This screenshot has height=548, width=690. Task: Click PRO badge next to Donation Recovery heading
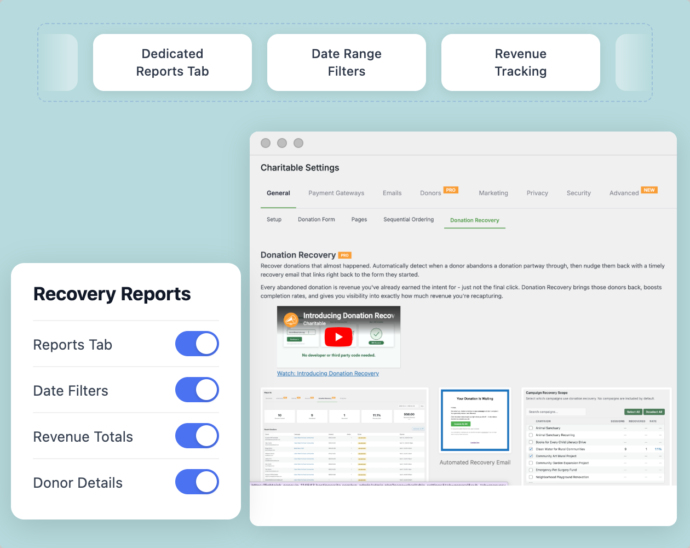[345, 255]
